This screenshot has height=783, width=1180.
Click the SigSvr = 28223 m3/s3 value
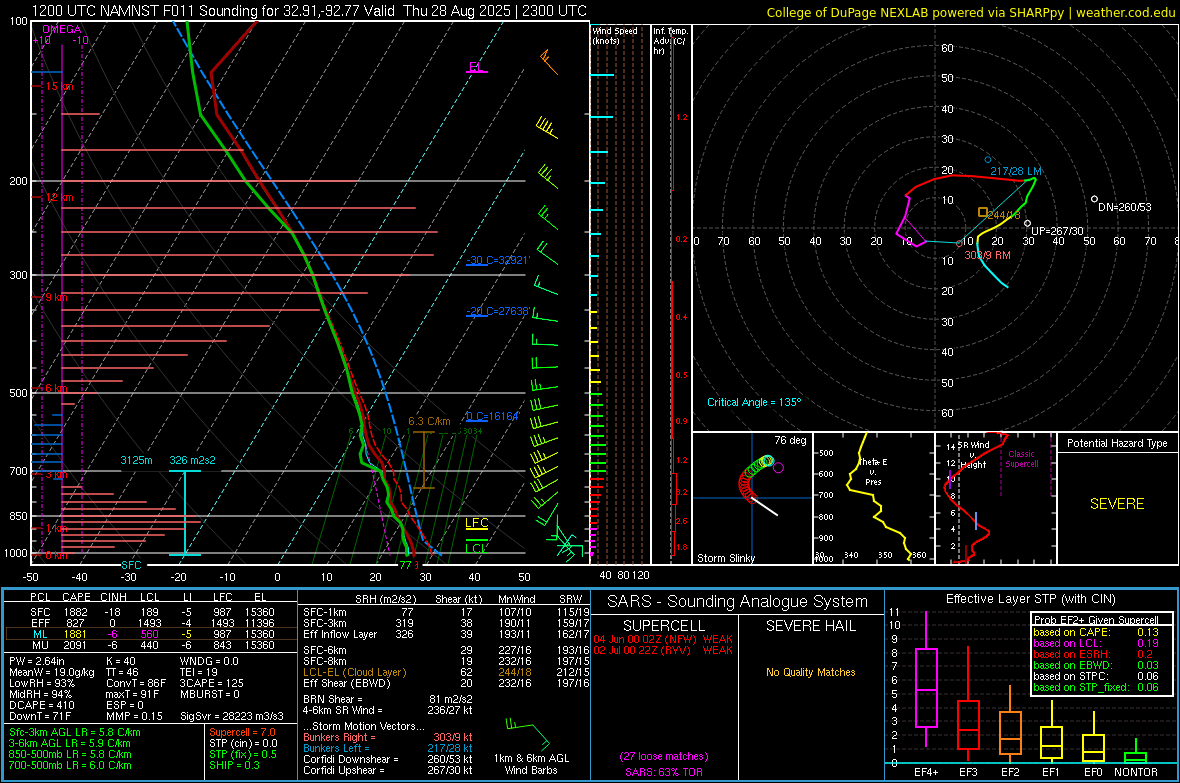[x=232, y=716]
